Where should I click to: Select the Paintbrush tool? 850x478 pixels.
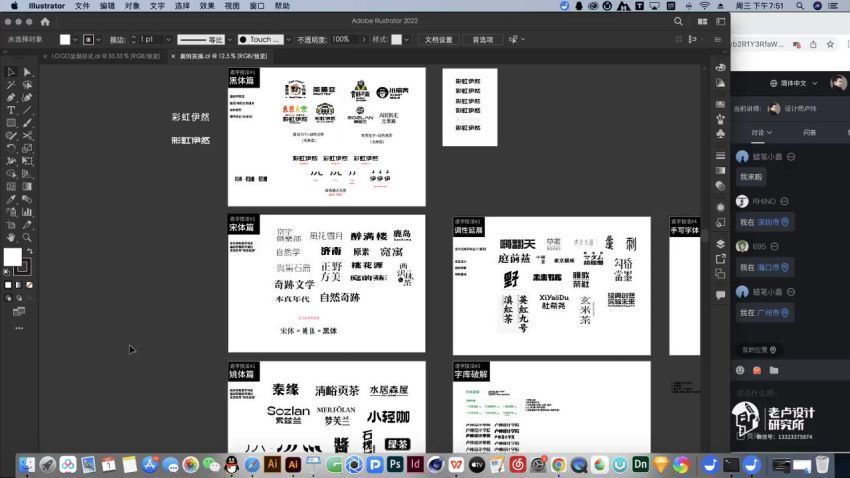point(27,123)
